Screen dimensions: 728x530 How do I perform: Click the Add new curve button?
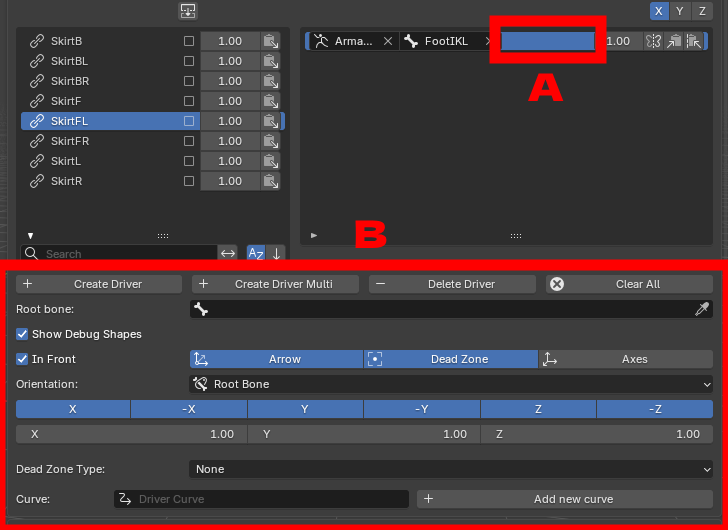(x=565, y=499)
